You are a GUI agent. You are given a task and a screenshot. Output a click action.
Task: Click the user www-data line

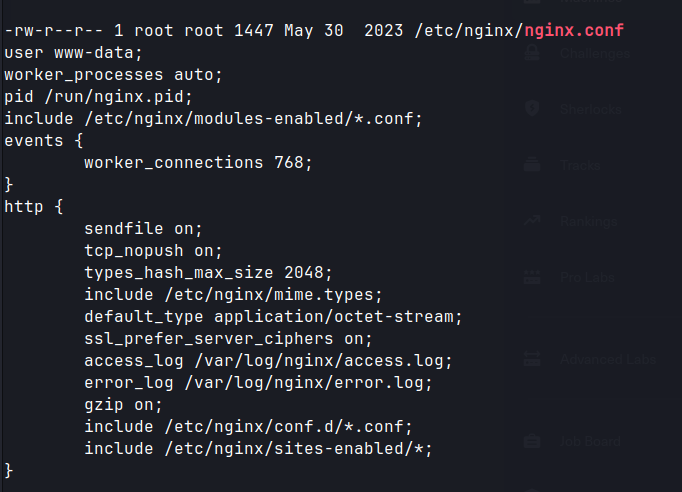coord(73,53)
